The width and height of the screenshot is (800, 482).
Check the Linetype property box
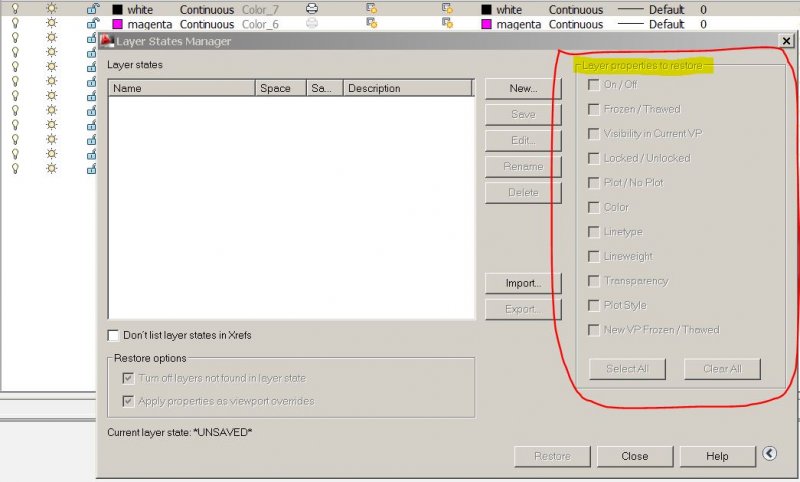coord(593,232)
